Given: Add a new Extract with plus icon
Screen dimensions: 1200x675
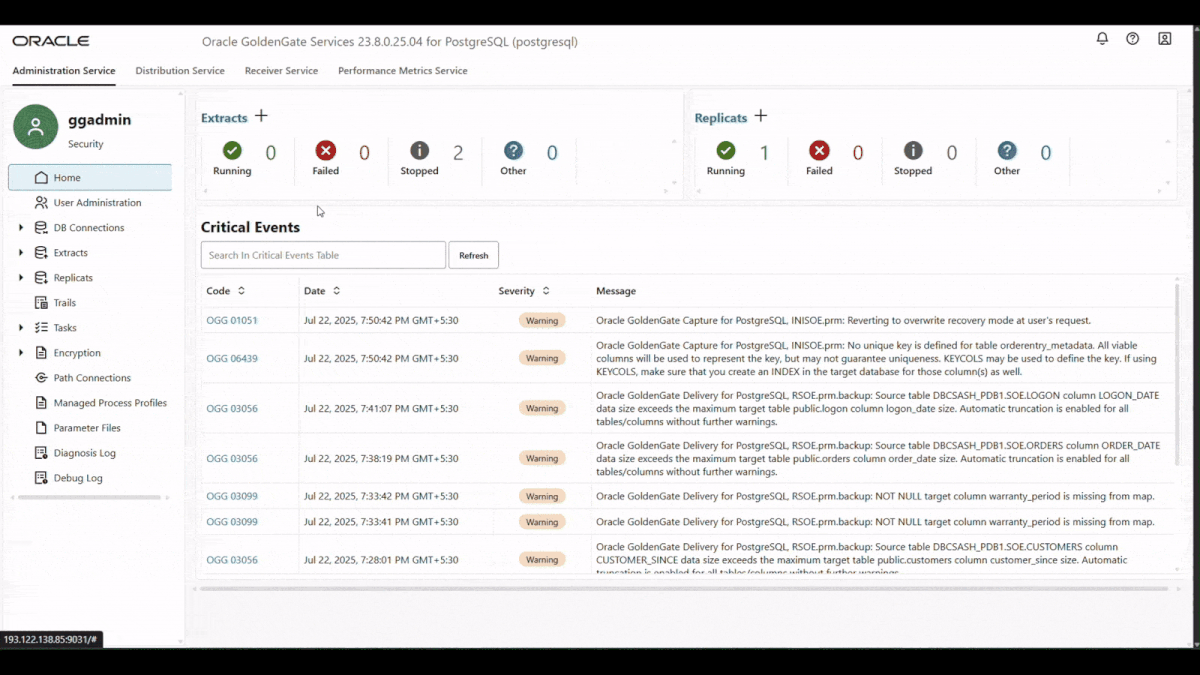Looking at the screenshot, I should [x=261, y=116].
